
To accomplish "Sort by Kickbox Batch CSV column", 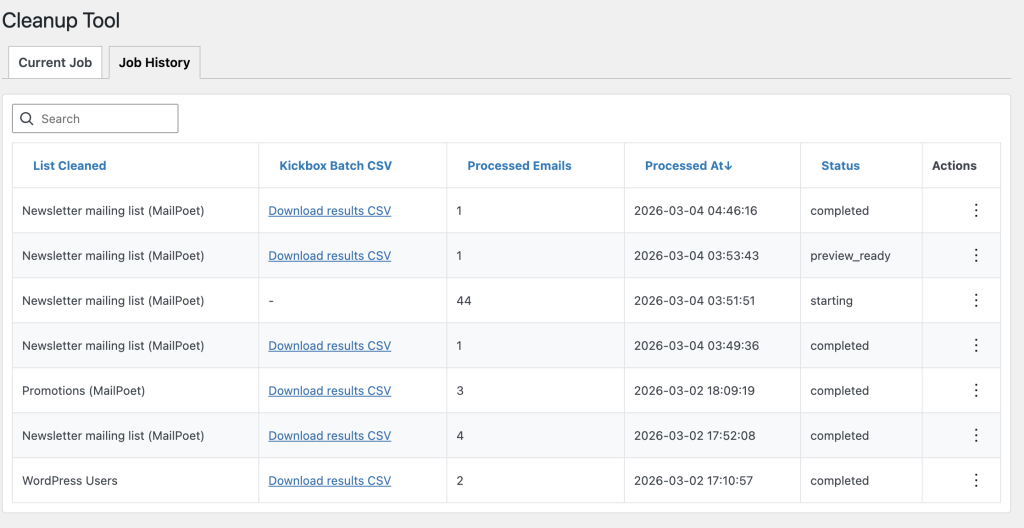I will point(335,166).
